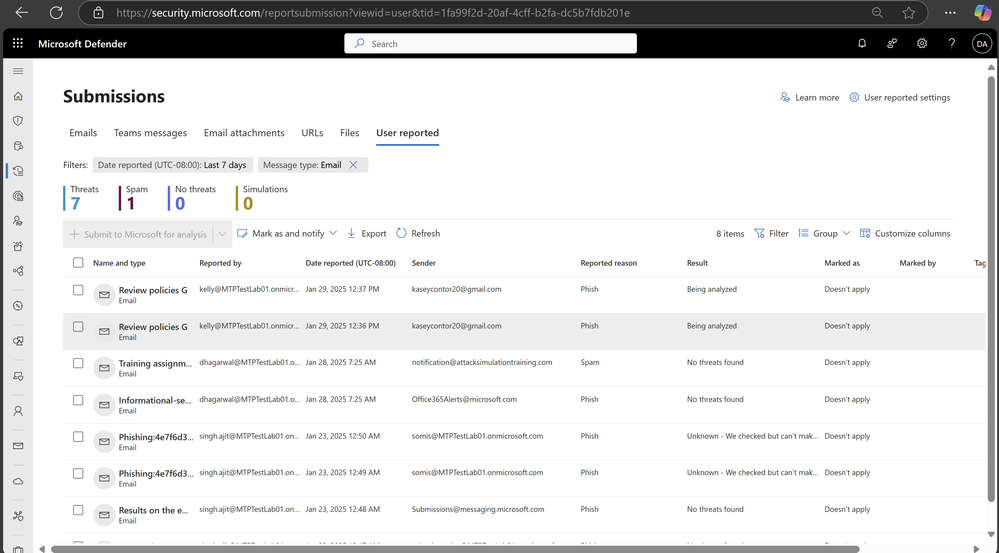Open the Results on the e... submission

click(x=155, y=510)
